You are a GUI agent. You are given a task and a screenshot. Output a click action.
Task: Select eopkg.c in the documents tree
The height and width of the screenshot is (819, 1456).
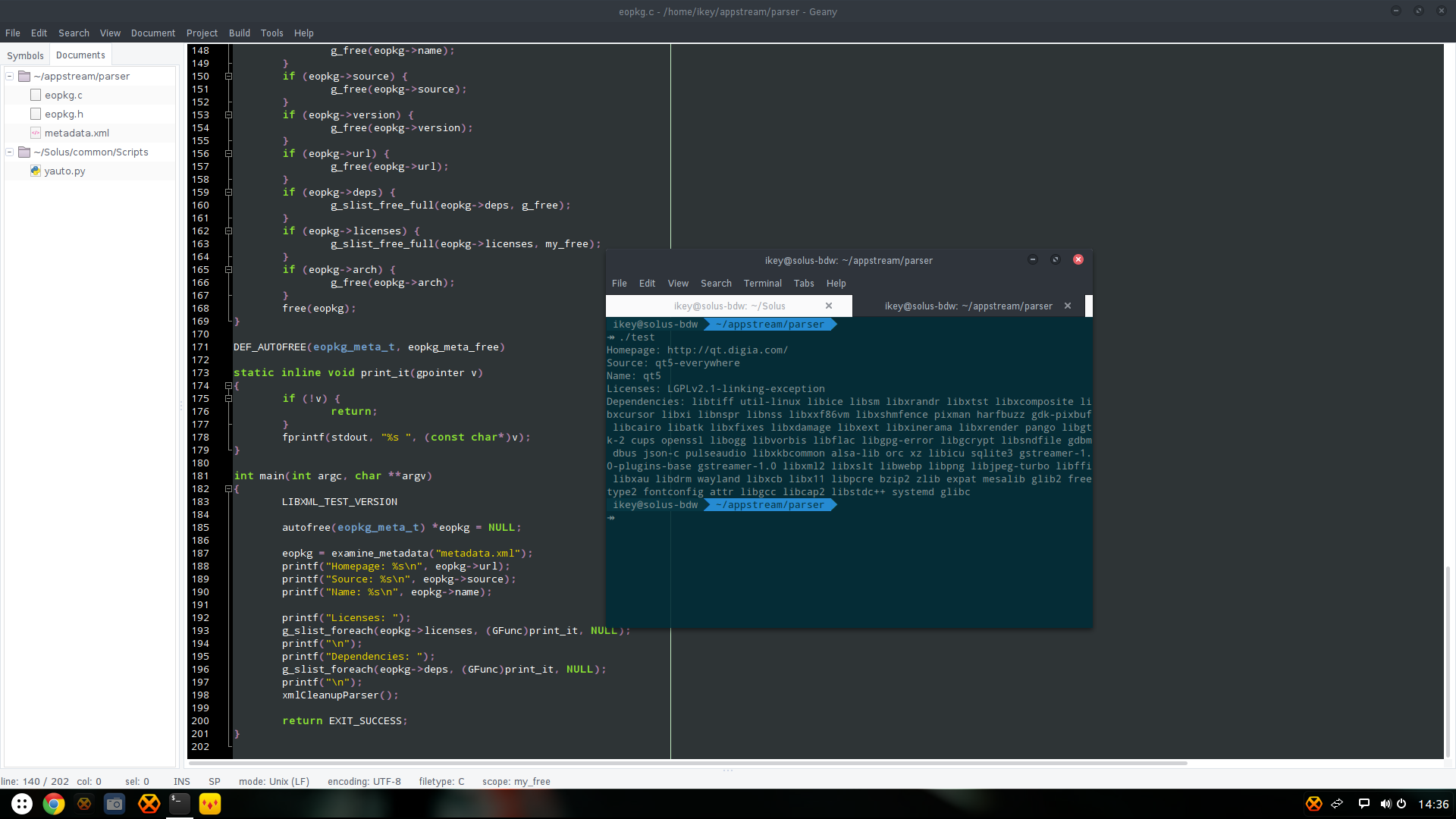click(x=64, y=95)
